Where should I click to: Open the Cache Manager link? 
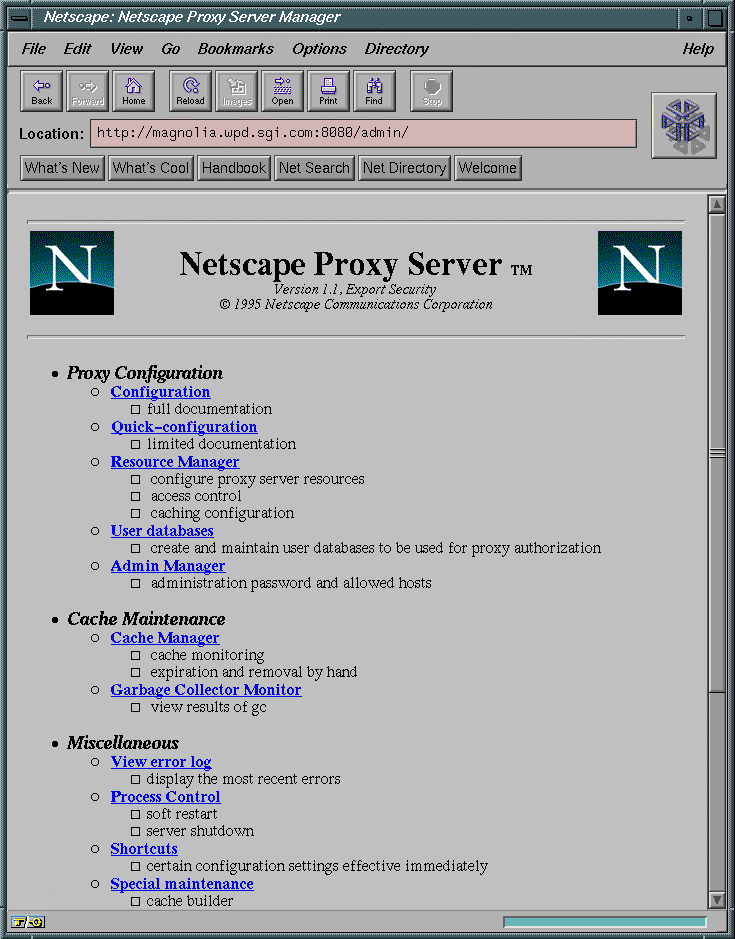pyautogui.click(x=165, y=638)
